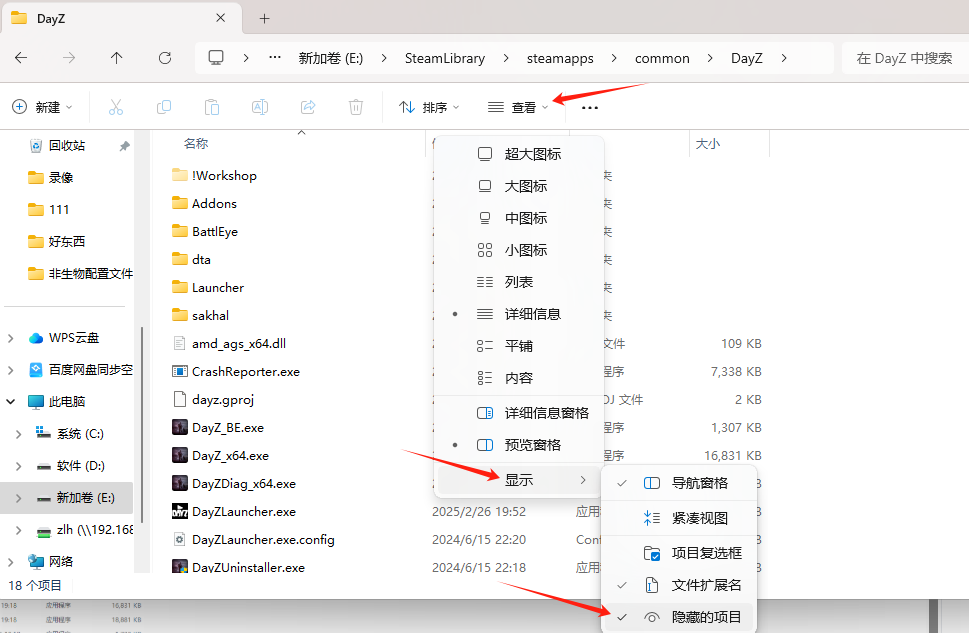Click the 在 DayZ 中搜索 search box
Image resolution: width=969 pixels, height=633 pixels.
[904, 58]
